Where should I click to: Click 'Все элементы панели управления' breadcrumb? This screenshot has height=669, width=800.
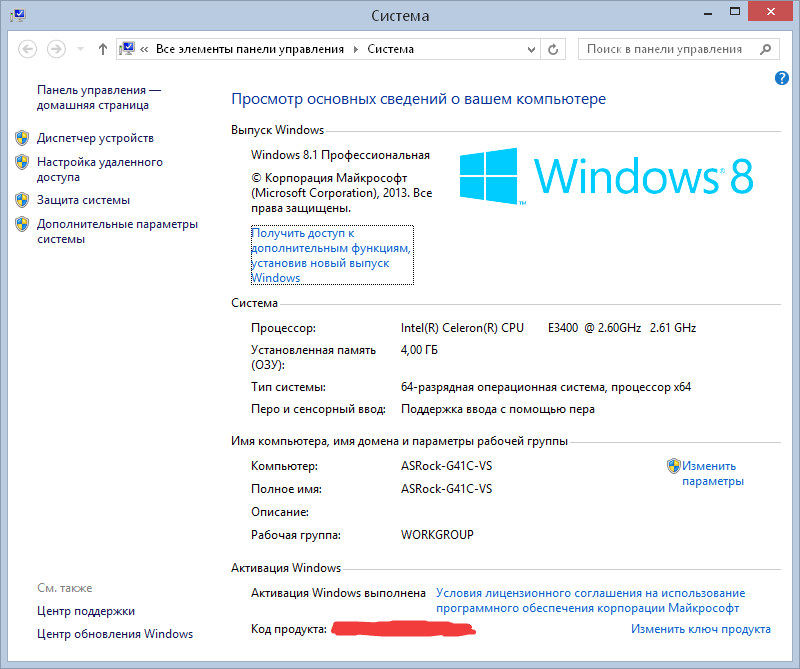[x=249, y=49]
